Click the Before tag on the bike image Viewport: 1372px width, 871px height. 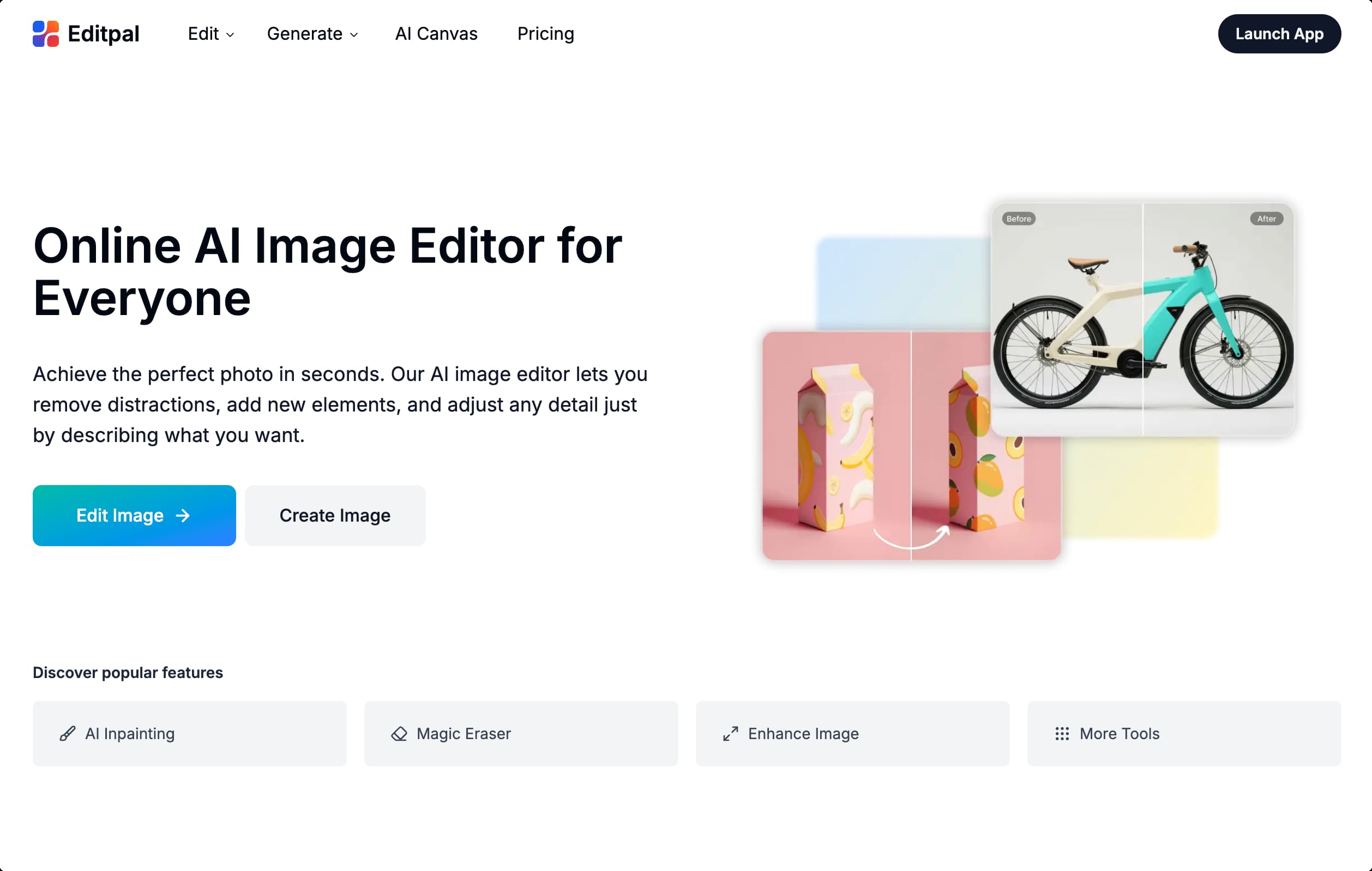1018,218
